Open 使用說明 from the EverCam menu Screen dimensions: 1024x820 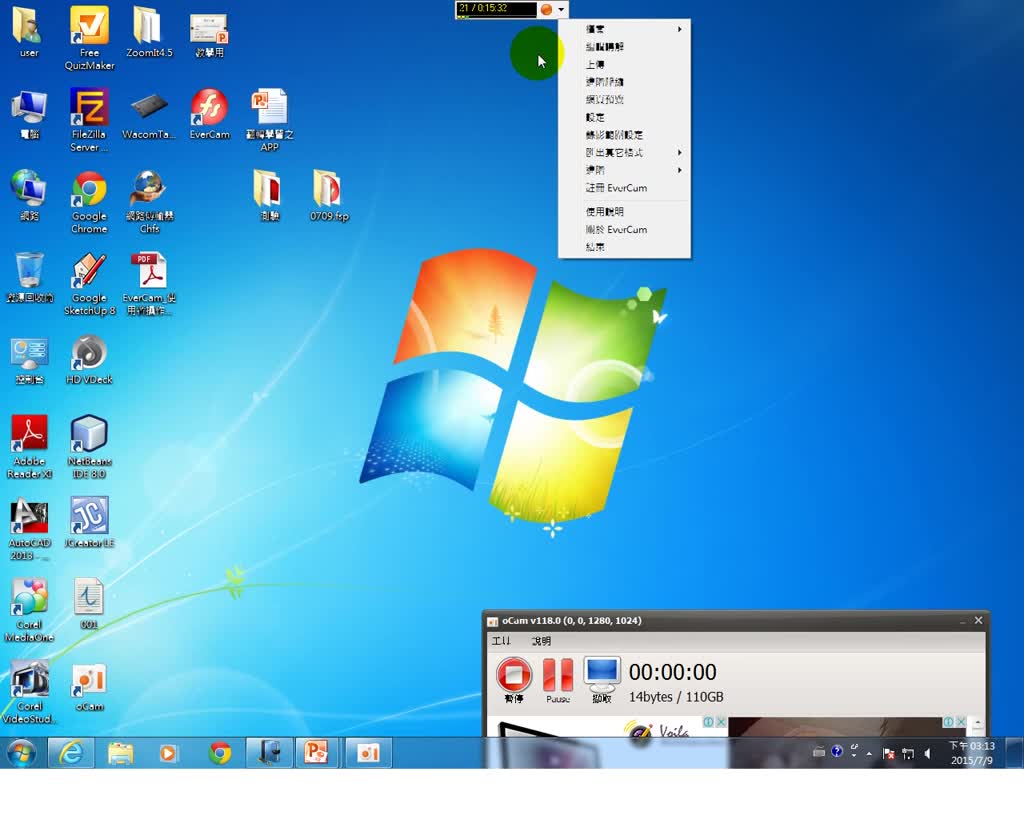(624, 212)
